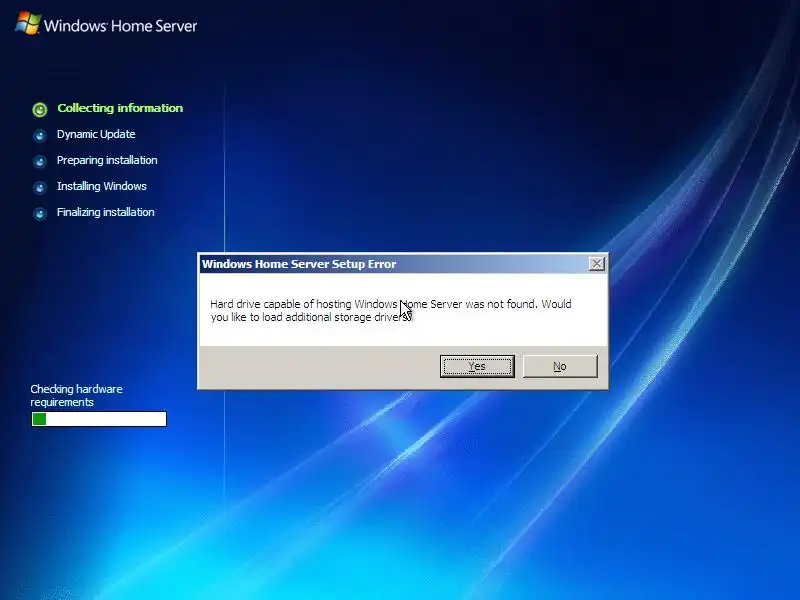Image resolution: width=800 pixels, height=600 pixels.
Task: Click No in the Setup Error dialog
Action: [x=560, y=366]
